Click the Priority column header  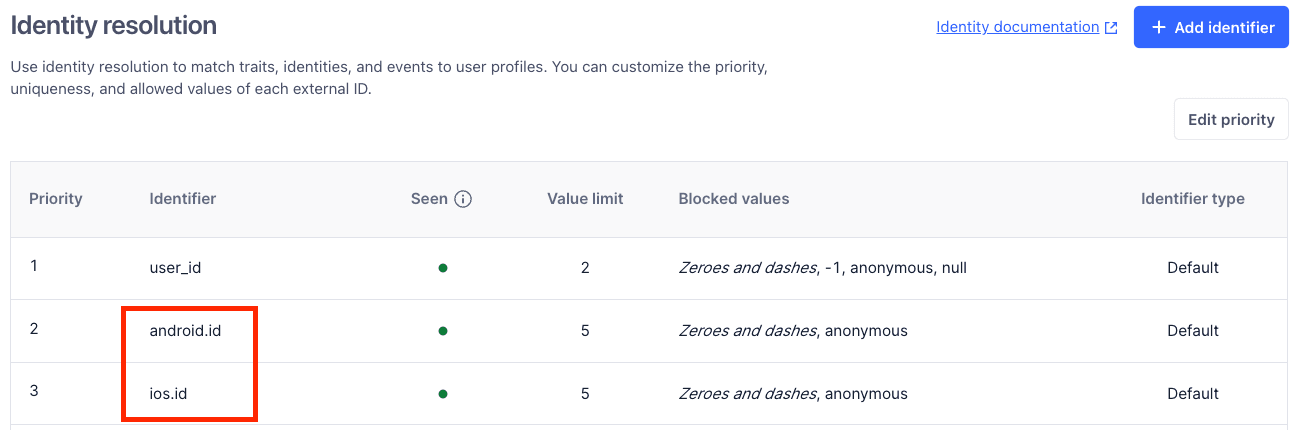tap(56, 199)
